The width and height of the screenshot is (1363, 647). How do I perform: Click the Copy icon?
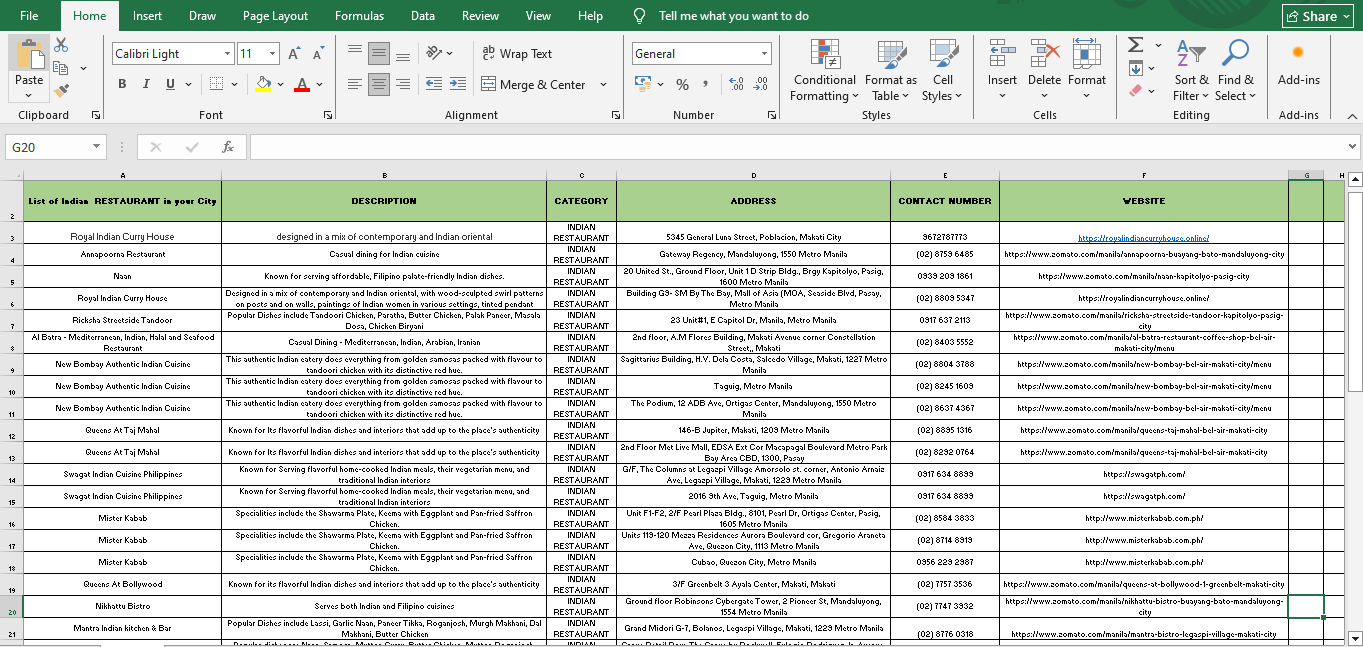coord(61,68)
